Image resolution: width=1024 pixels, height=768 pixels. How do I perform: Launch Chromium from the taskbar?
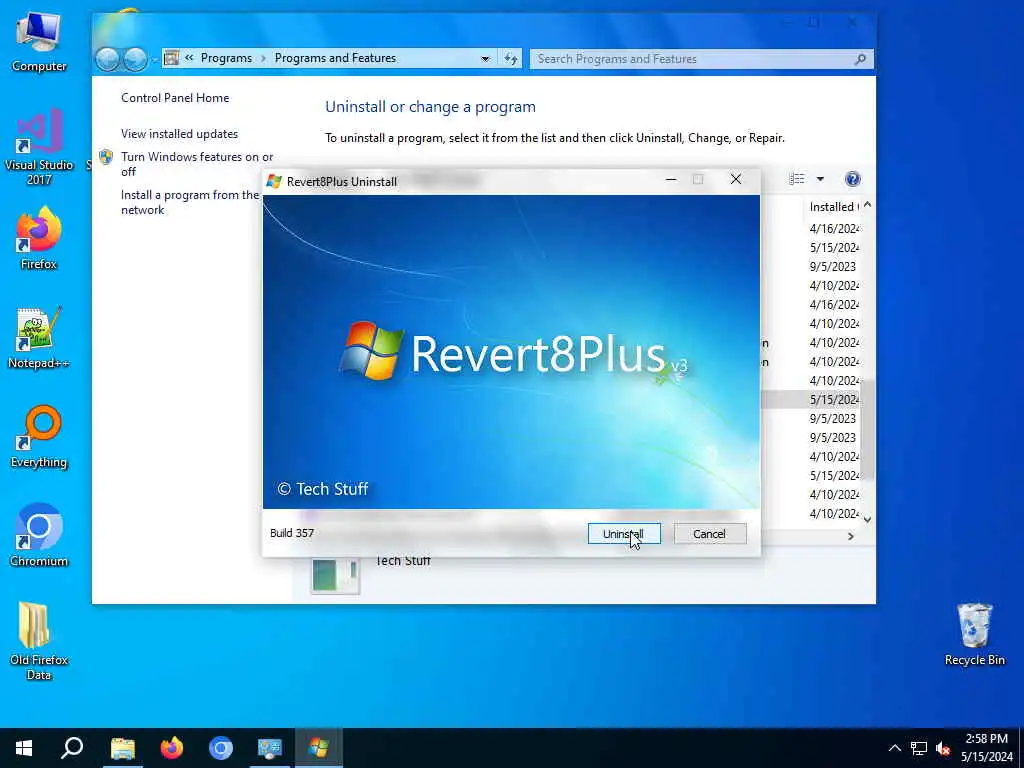[221, 748]
